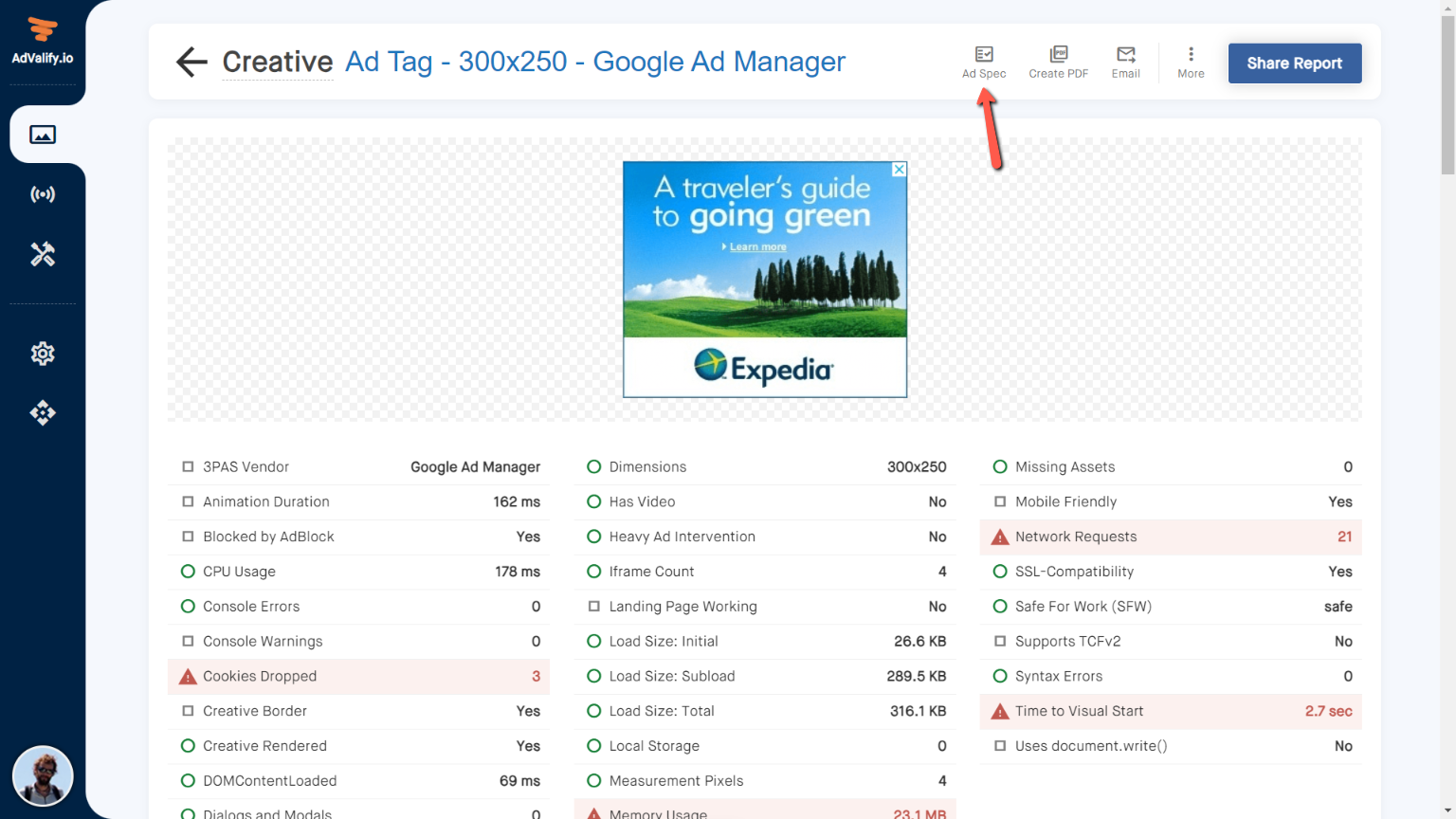The image size is (1456, 819).
Task: Click the Missing Assets status circle
Action: (1000, 466)
